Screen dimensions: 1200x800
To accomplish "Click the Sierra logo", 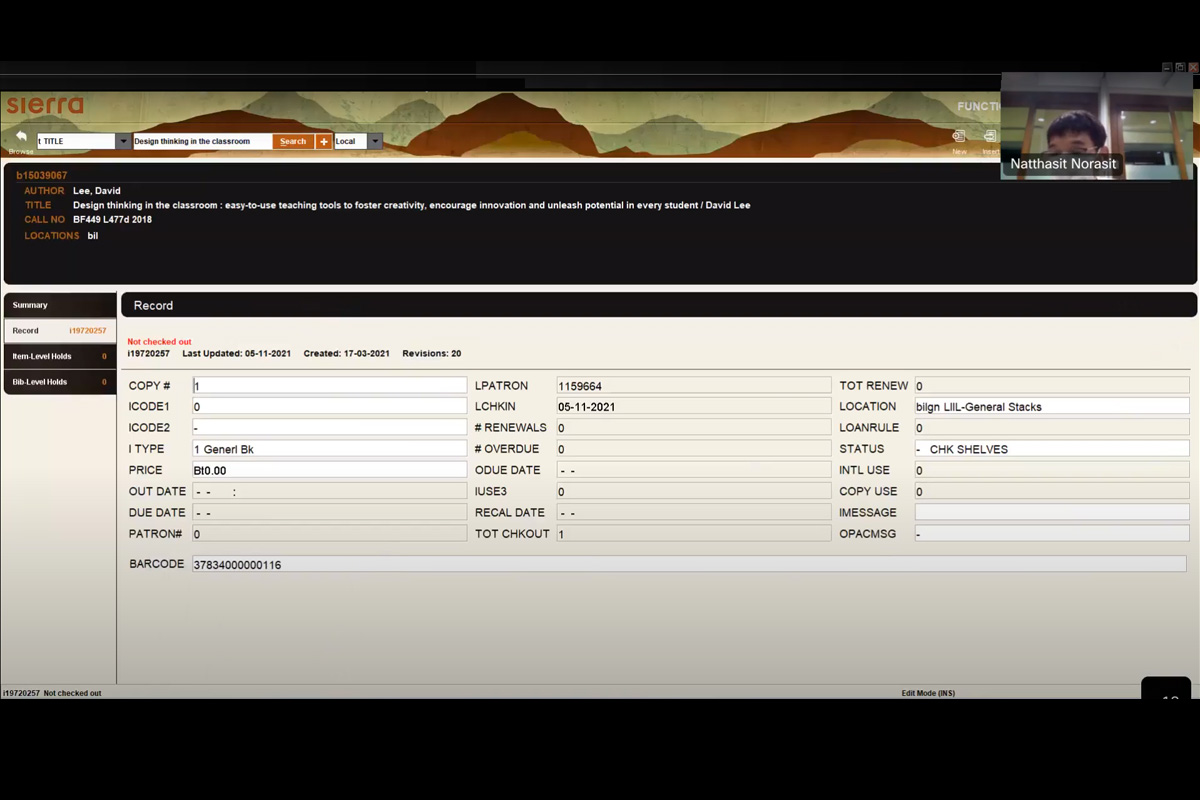I will click(x=45, y=105).
